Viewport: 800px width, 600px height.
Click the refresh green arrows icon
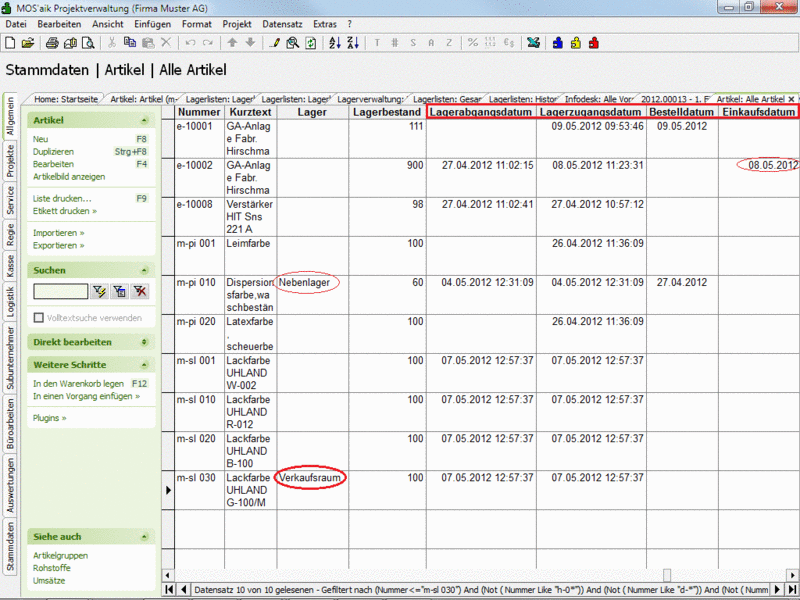click(x=310, y=43)
